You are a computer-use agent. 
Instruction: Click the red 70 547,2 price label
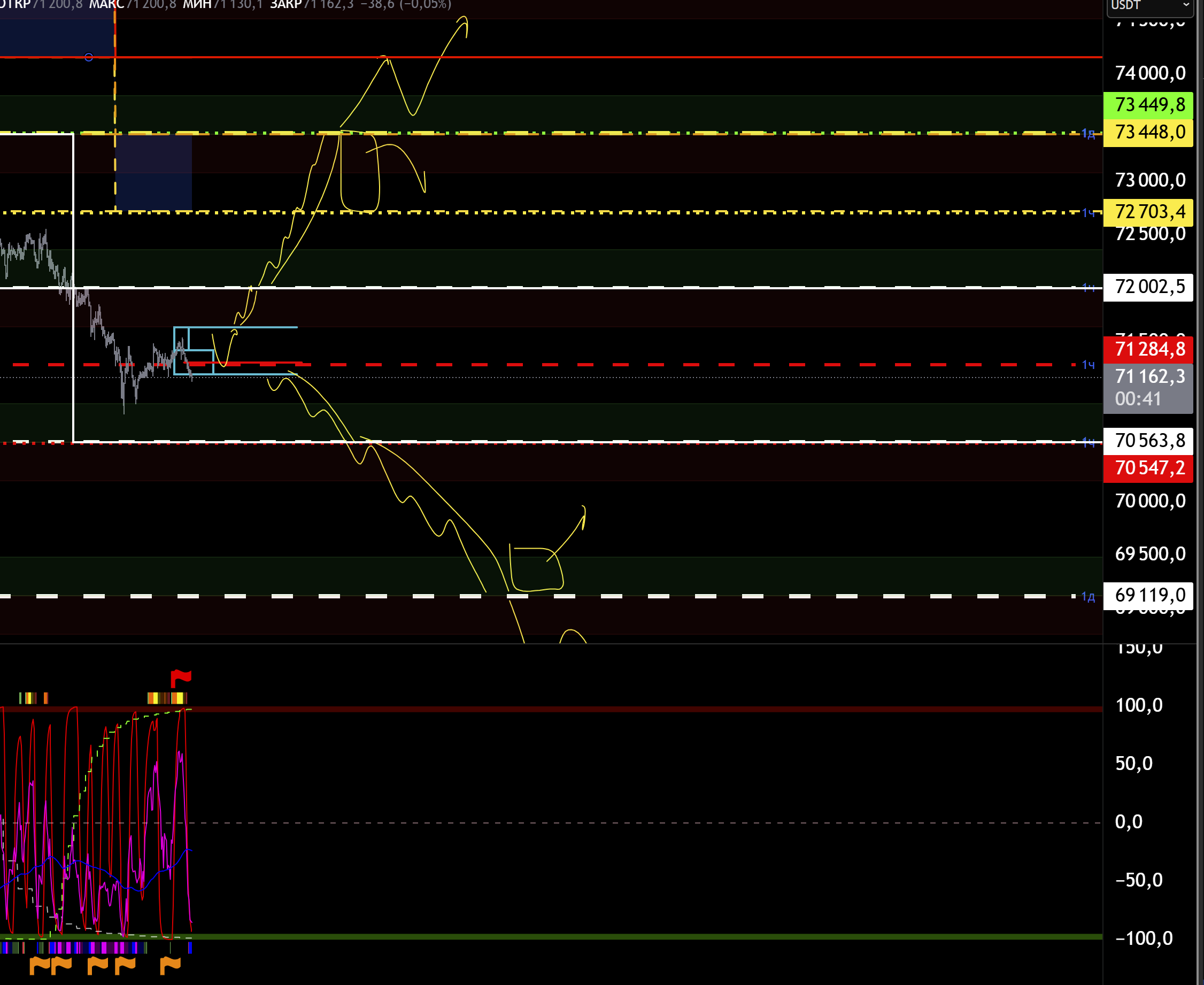[1149, 468]
